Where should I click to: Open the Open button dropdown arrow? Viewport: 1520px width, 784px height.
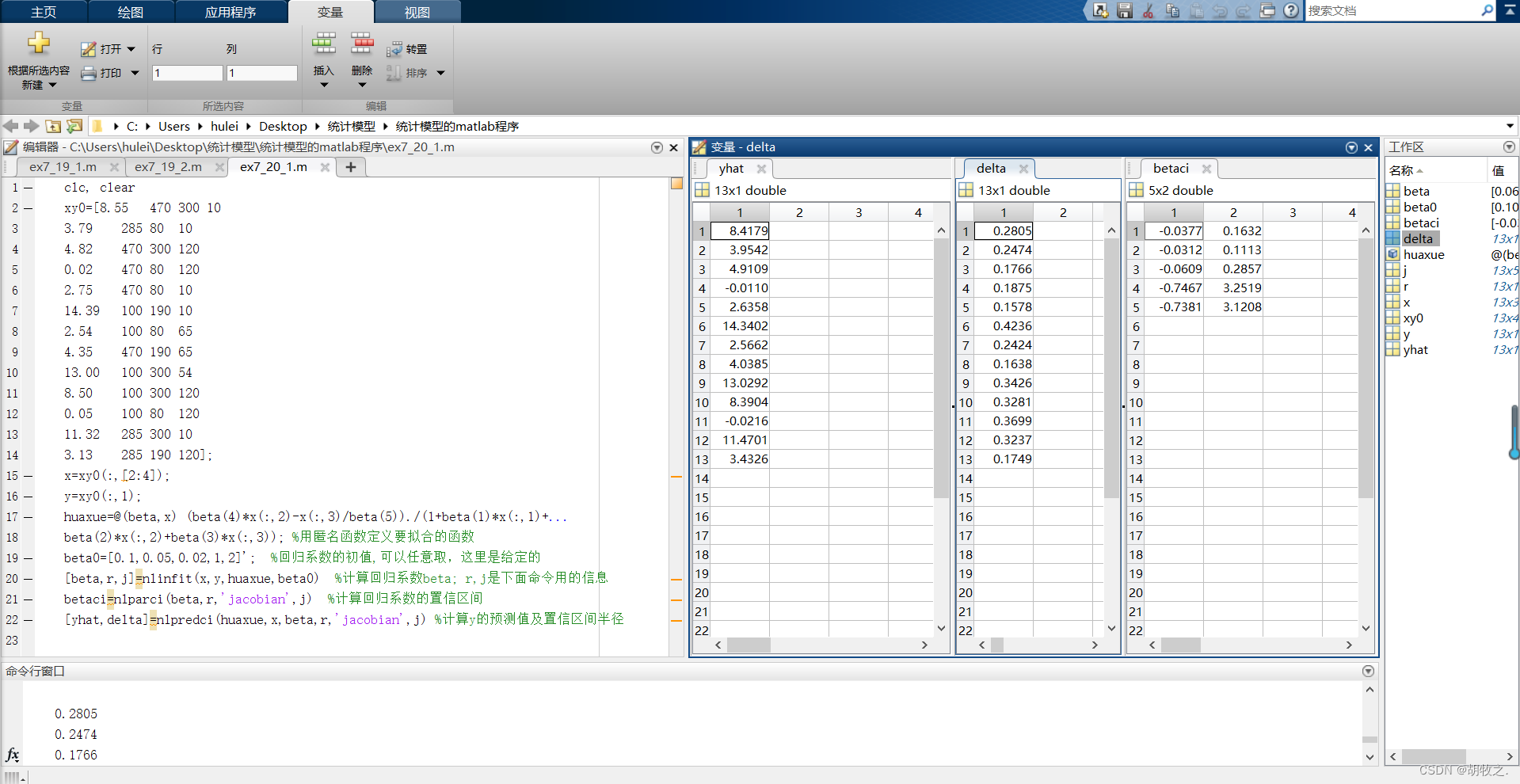coord(131,49)
